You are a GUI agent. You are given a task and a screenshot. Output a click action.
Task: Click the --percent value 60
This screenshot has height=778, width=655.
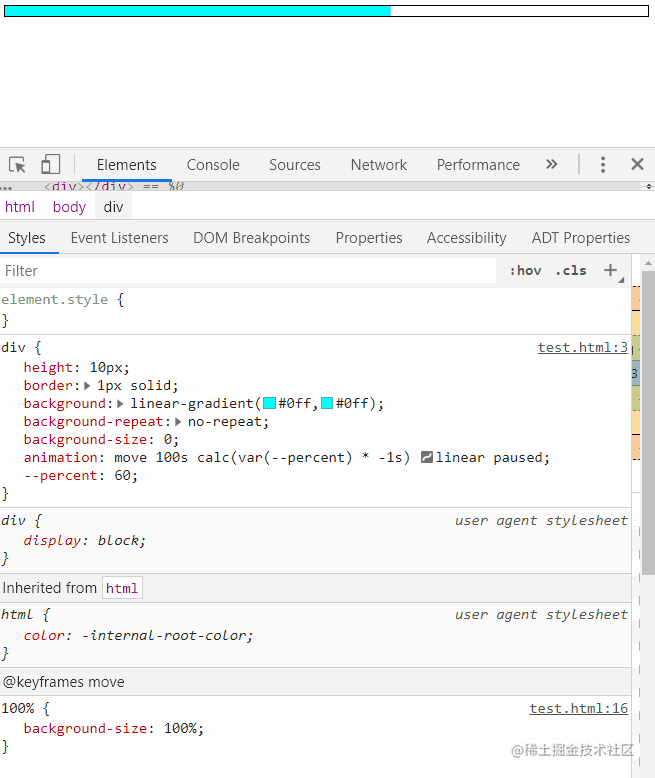tap(123, 475)
